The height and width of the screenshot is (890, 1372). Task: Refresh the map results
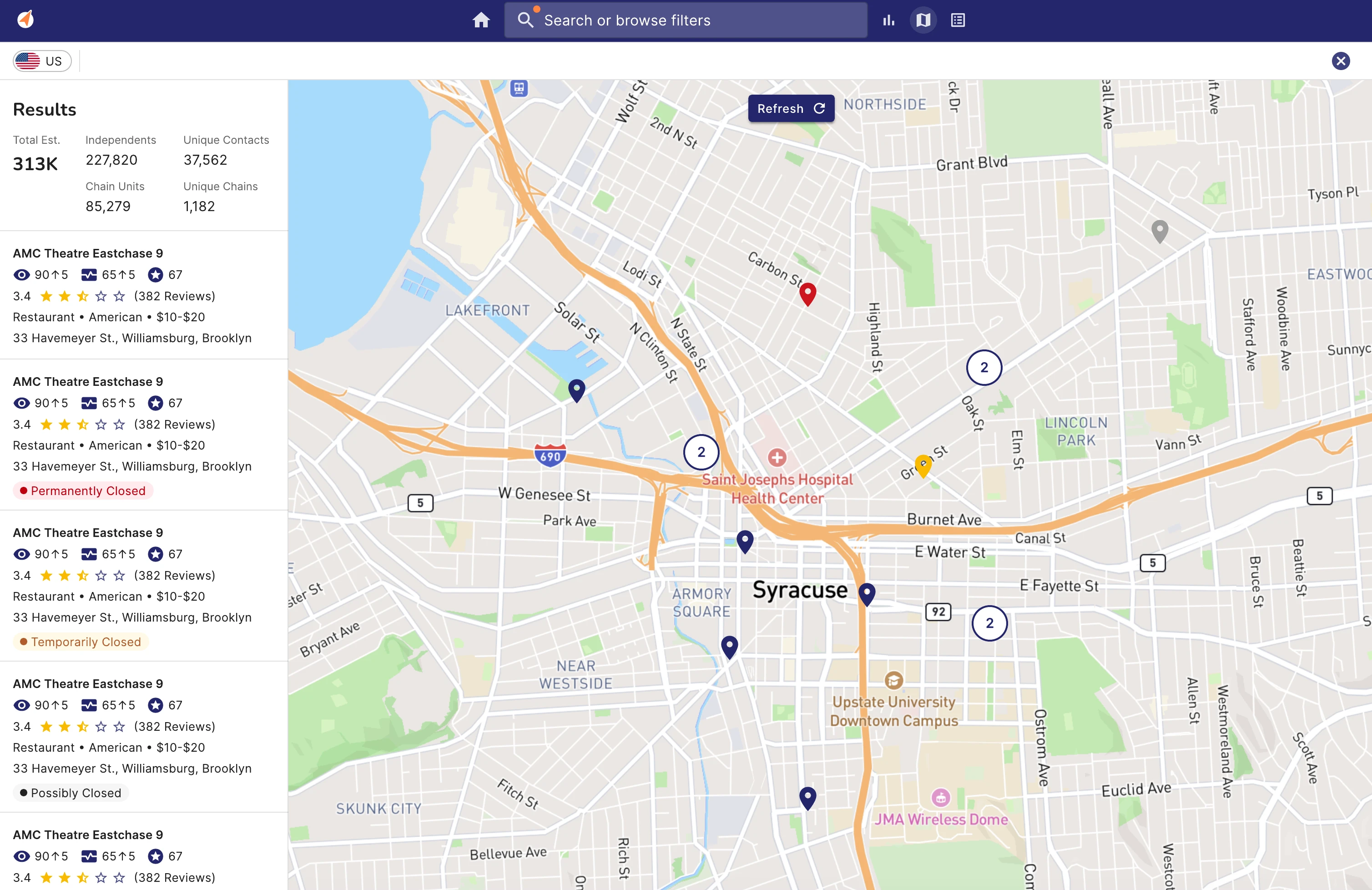(791, 108)
